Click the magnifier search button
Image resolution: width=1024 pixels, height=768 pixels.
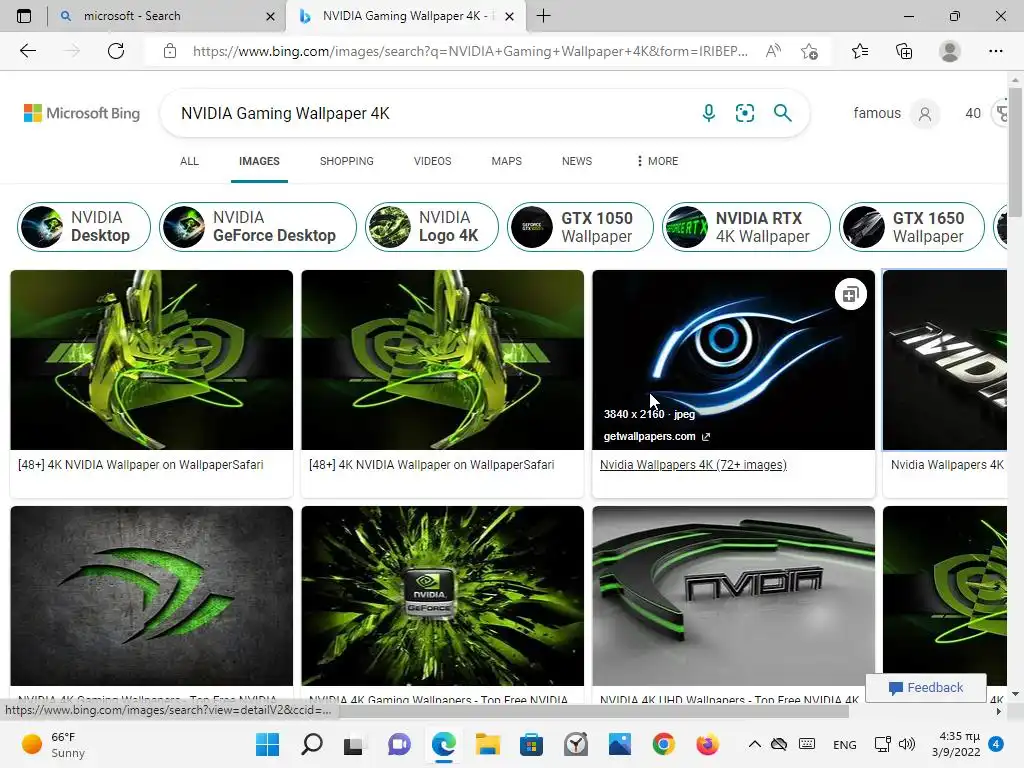click(782, 113)
